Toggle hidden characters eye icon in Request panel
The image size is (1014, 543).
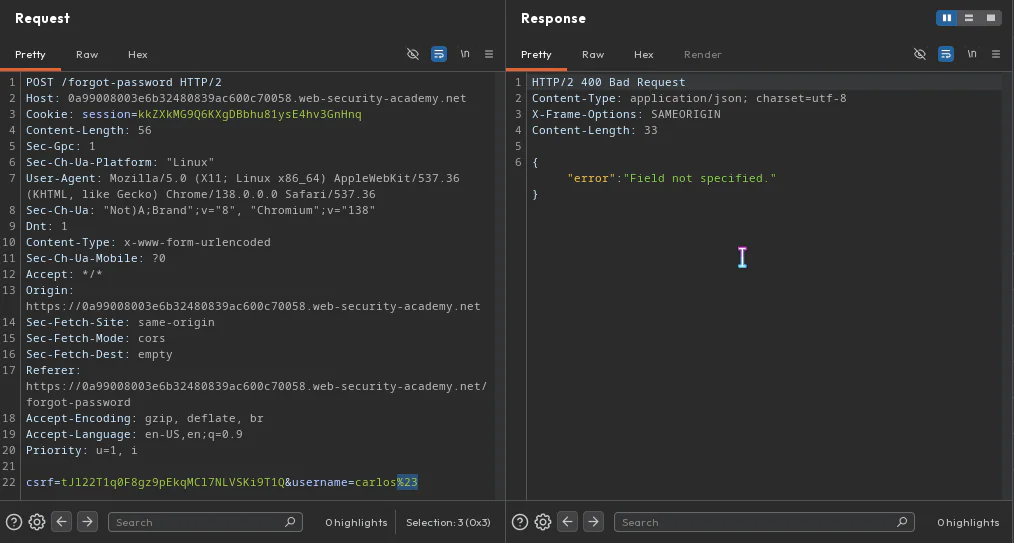click(413, 54)
